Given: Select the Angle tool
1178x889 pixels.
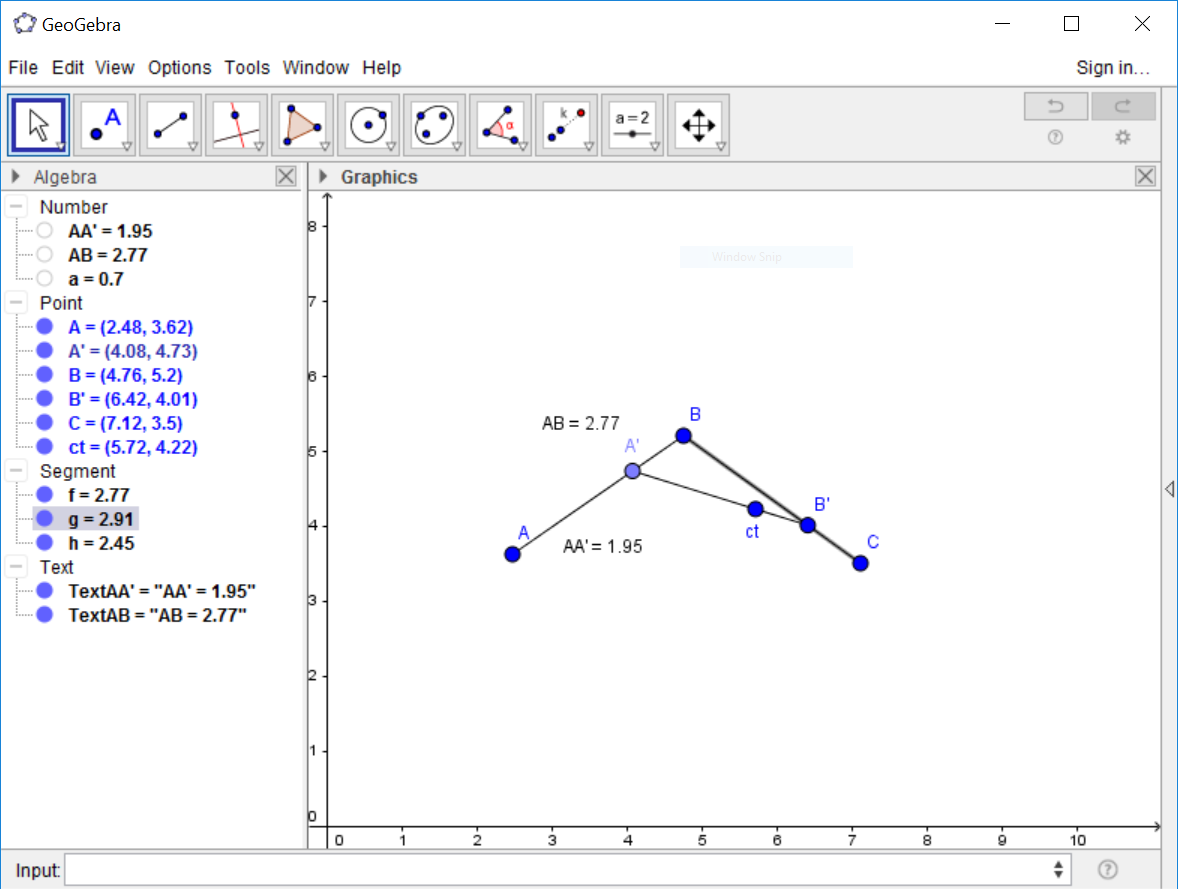Looking at the screenshot, I should (x=500, y=125).
